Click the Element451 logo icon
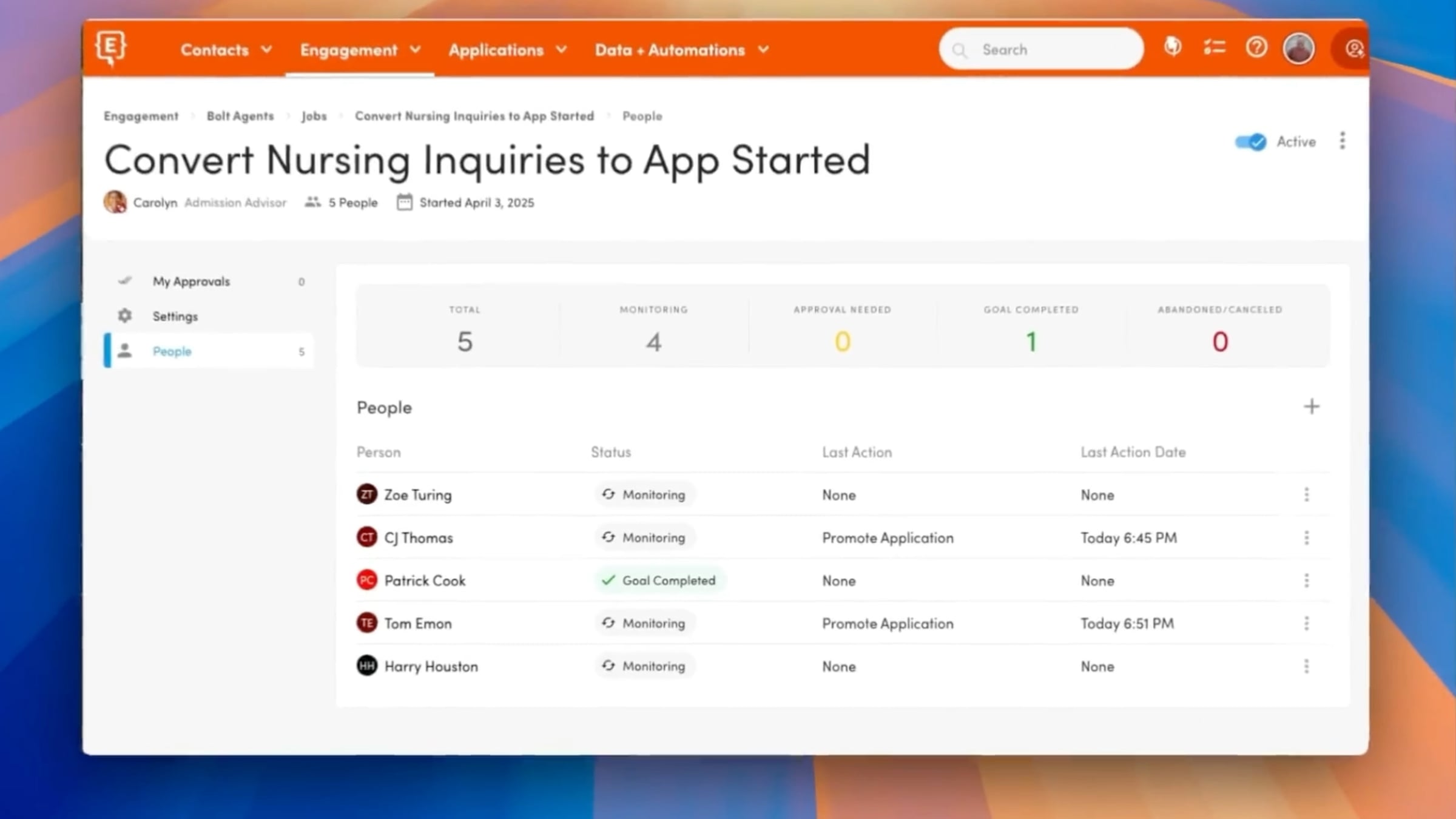 pos(111,48)
